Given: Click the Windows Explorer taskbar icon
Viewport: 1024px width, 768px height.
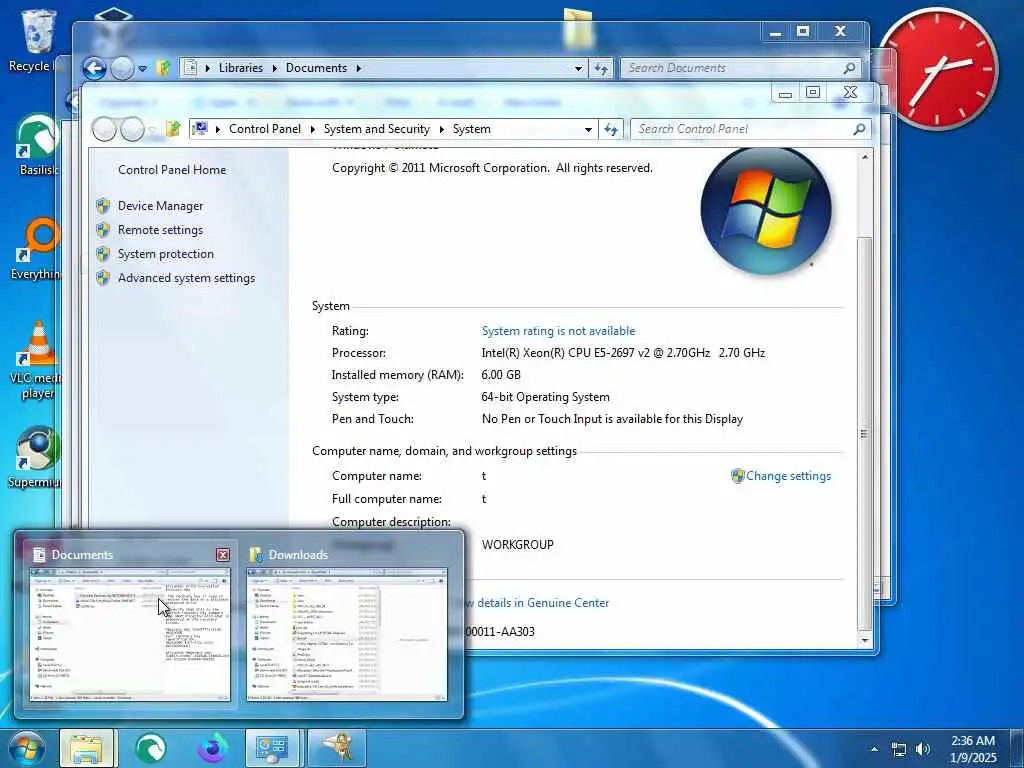Looking at the screenshot, I should click(86, 748).
